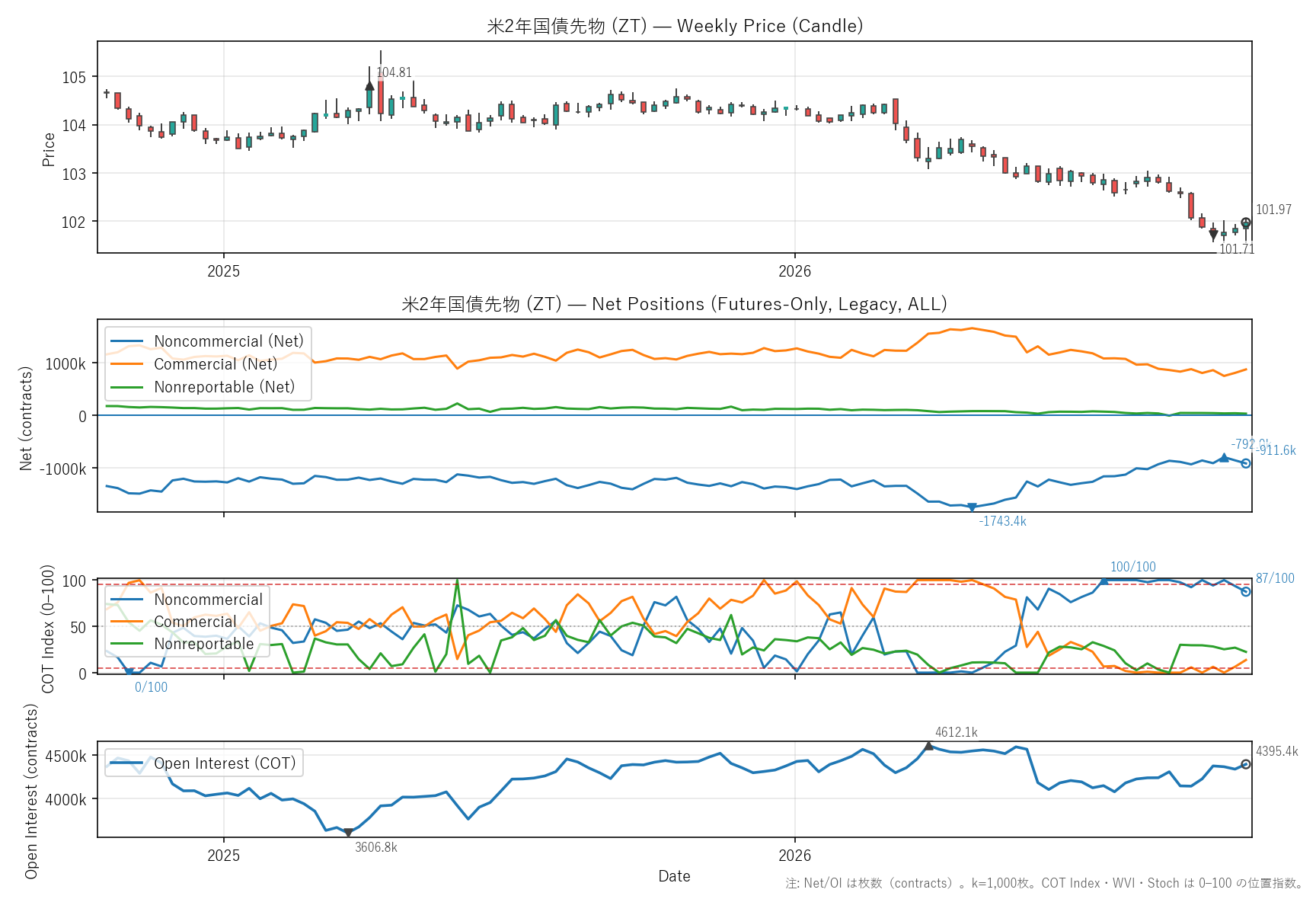Click the 102 tick on Price axis
Viewport: 1316px width, 899px height.
74,222
